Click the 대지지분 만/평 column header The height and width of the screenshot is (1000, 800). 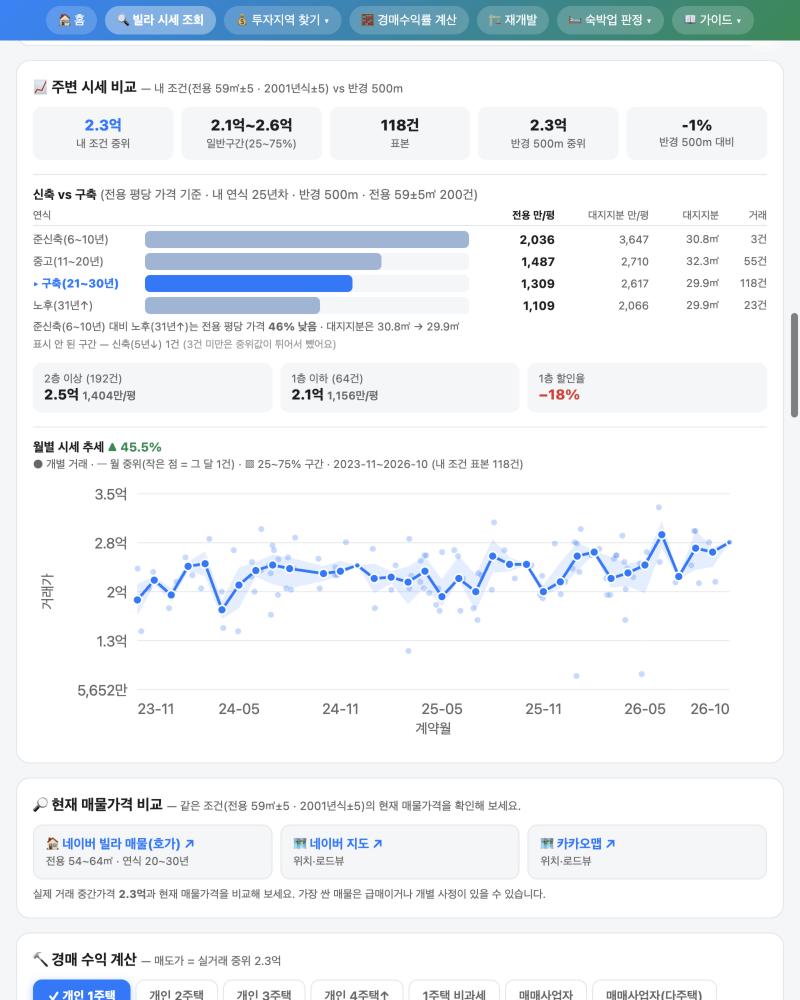(618, 215)
